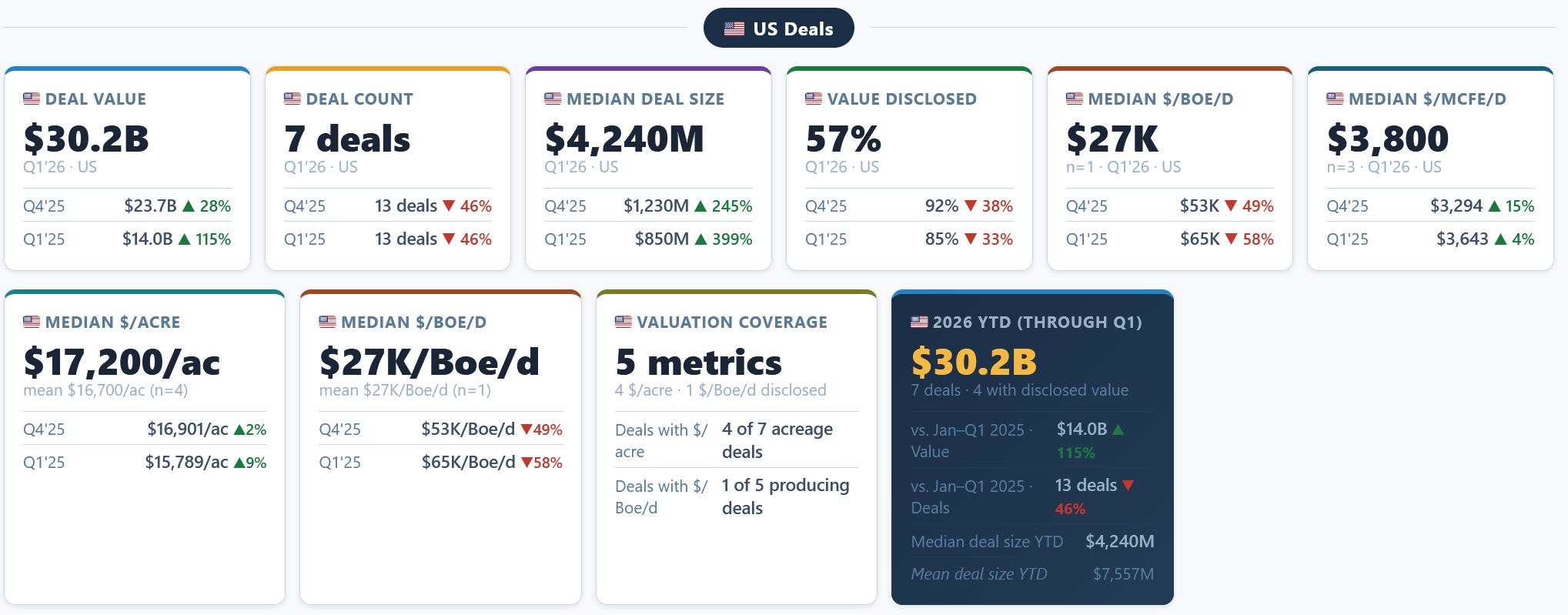The image size is (1568, 615).
Task: Click the 7 deals count headline
Action: pyautogui.click(x=347, y=139)
